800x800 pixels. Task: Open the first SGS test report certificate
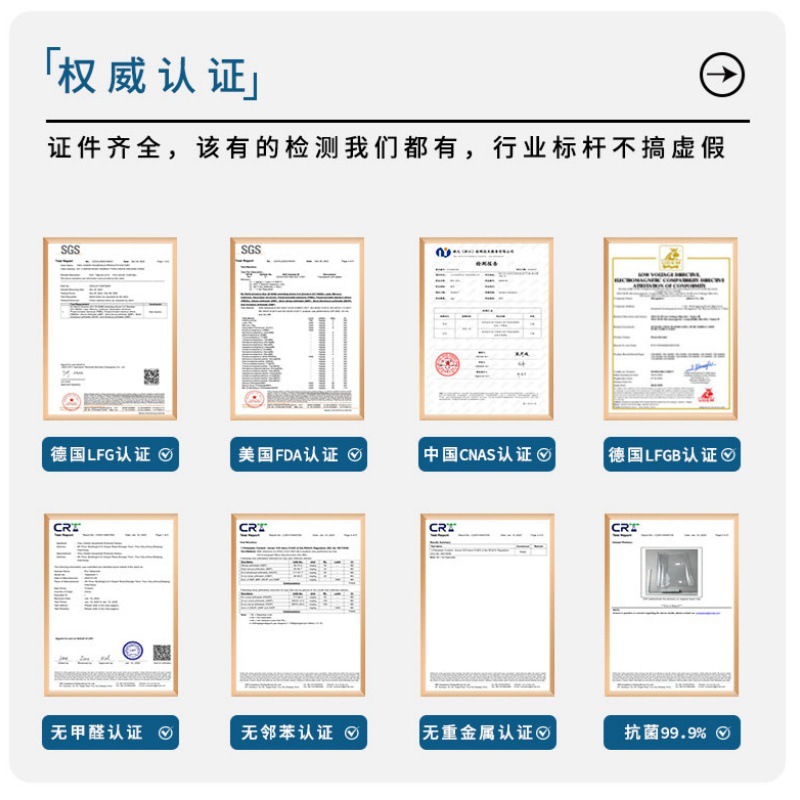pos(110,329)
